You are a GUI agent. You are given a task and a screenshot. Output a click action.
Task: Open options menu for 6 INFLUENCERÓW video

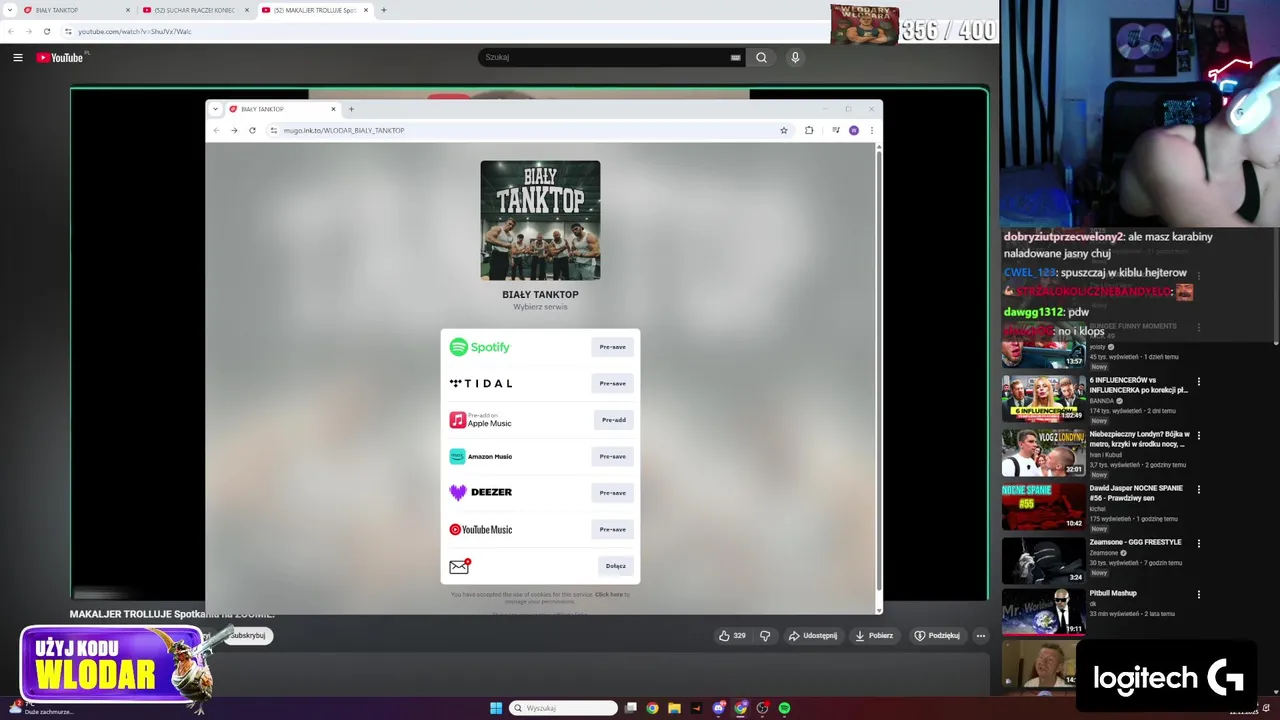(x=1199, y=381)
